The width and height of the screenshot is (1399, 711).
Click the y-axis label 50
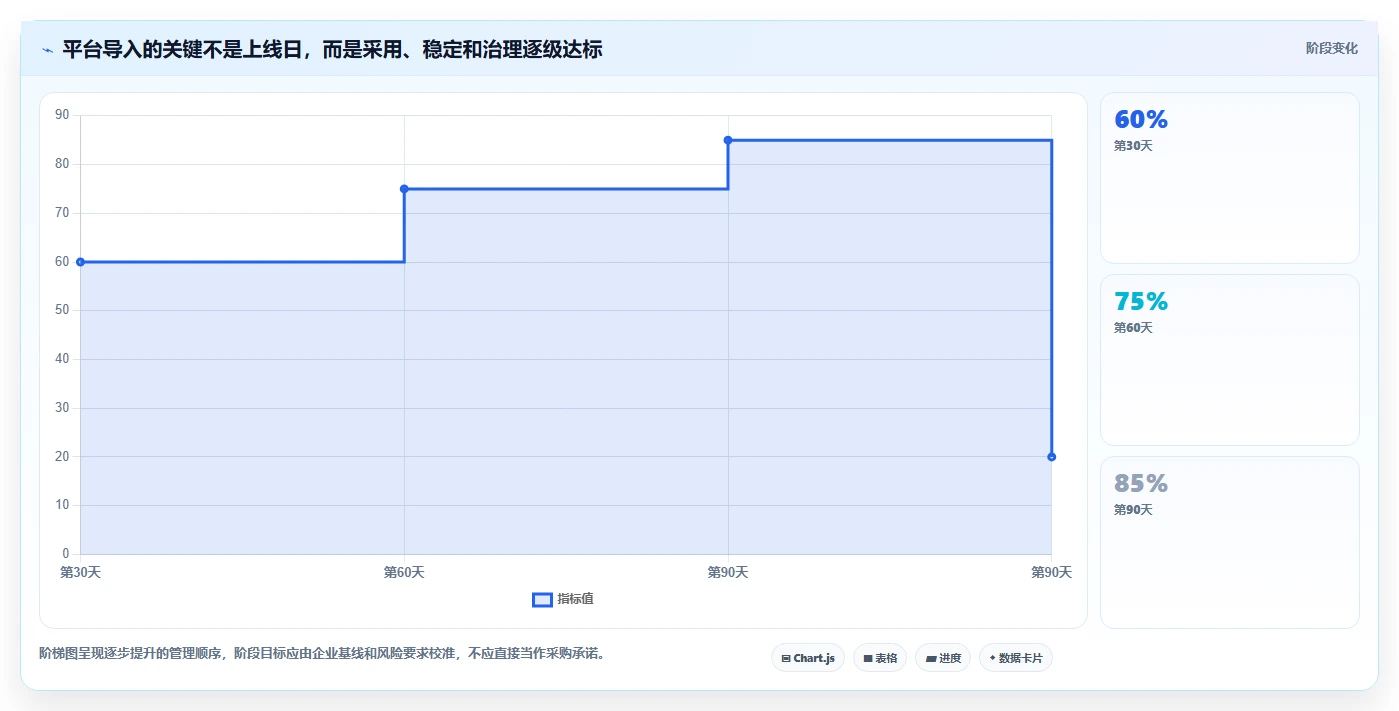[62, 310]
